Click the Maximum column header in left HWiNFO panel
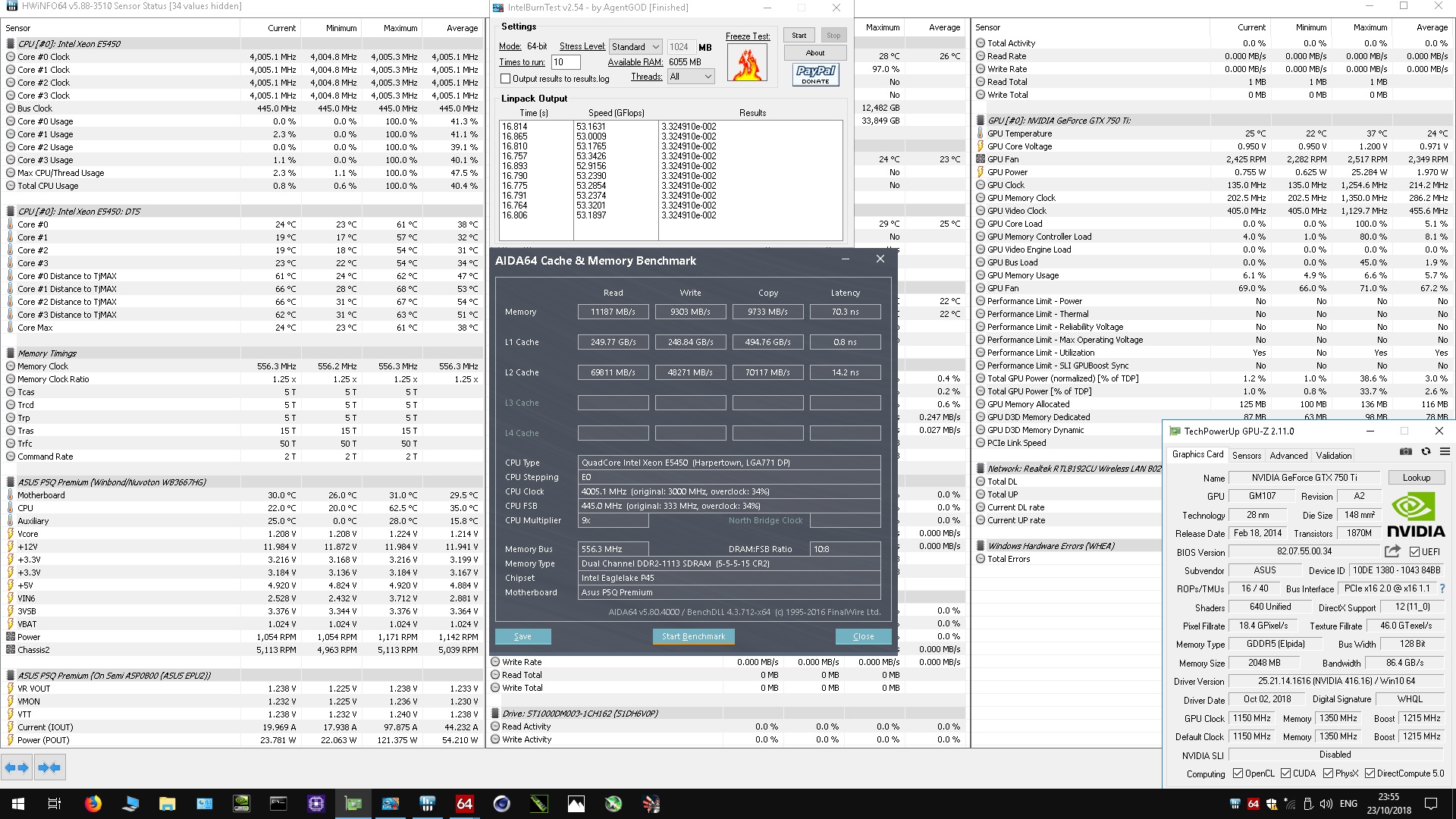 click(400, 28)
